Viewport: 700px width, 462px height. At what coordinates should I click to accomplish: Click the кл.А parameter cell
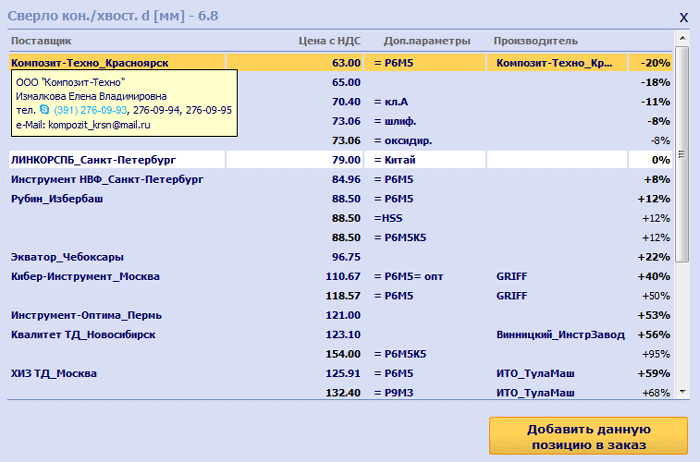coord(391,102)
